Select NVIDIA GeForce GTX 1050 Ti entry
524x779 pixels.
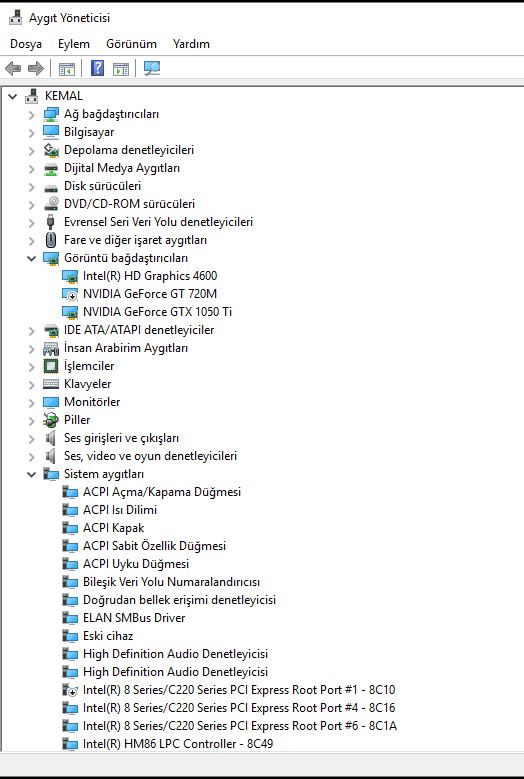coord(157,312)
